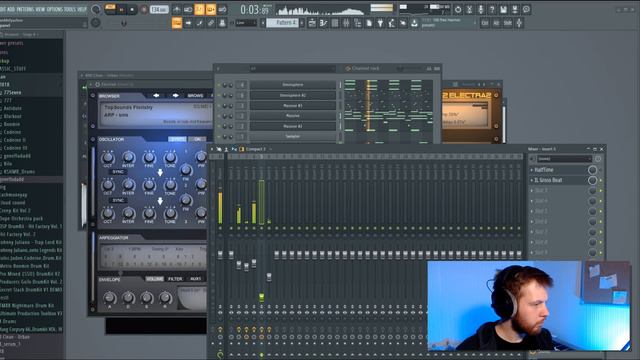This screenshot has width=640, height=360.
Task: Open the PATTERNS menu
Action: pyautogui.click(x=25, y=9)
